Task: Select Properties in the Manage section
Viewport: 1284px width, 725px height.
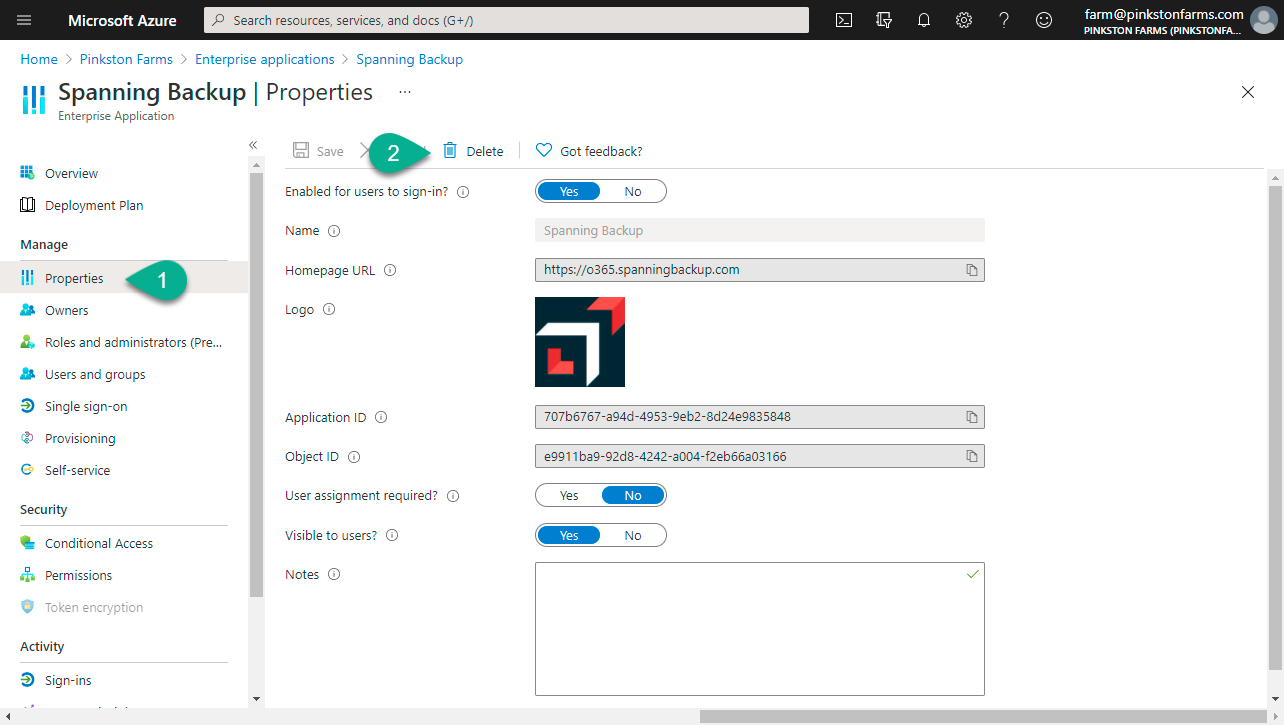Action: tap(124, 278)
